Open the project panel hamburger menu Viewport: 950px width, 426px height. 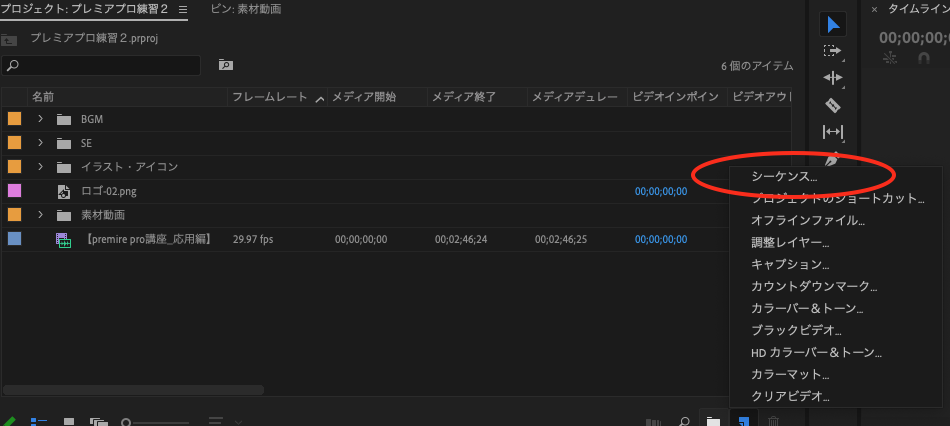pos(184,9)
